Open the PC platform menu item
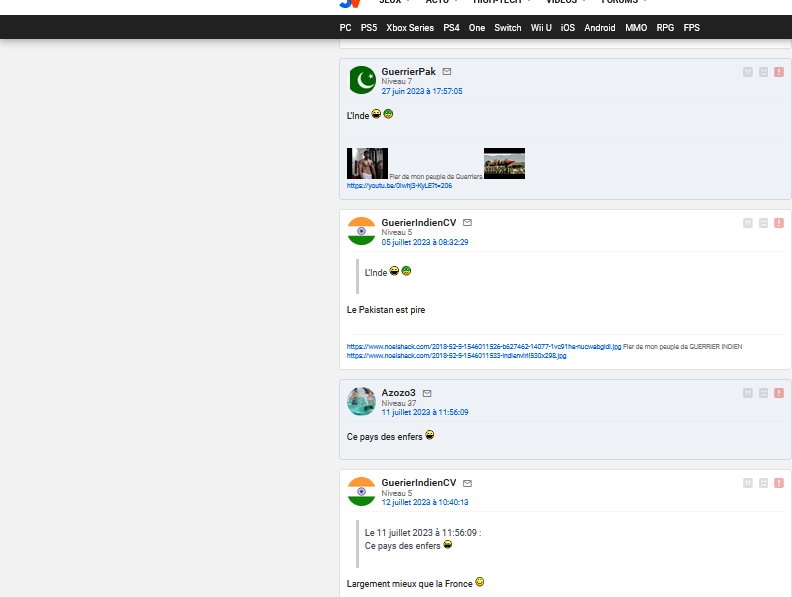The width and height of the screenshot is (792, 597). [x=345, y=28]
